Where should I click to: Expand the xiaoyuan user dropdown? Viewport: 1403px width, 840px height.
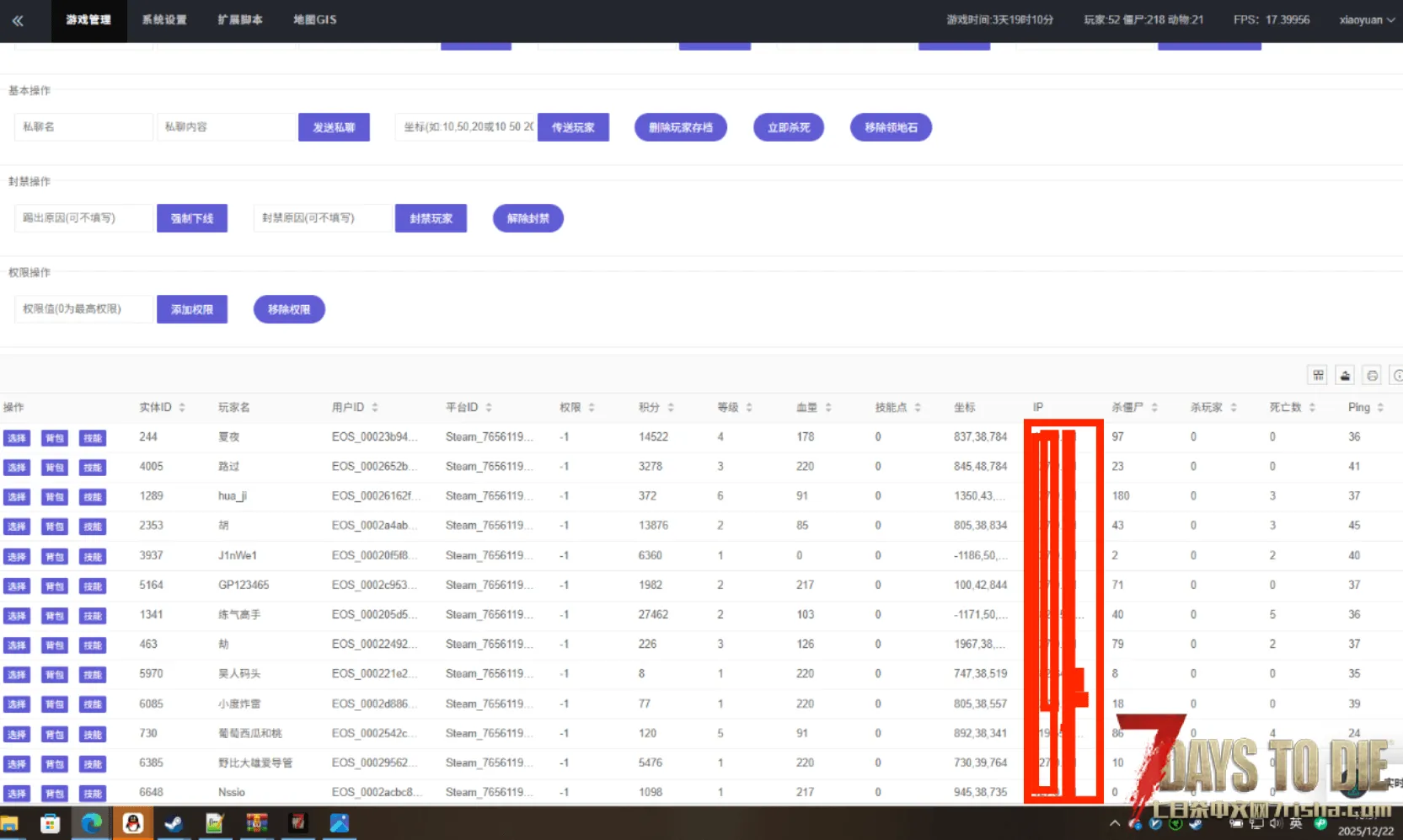point(1365,20)
